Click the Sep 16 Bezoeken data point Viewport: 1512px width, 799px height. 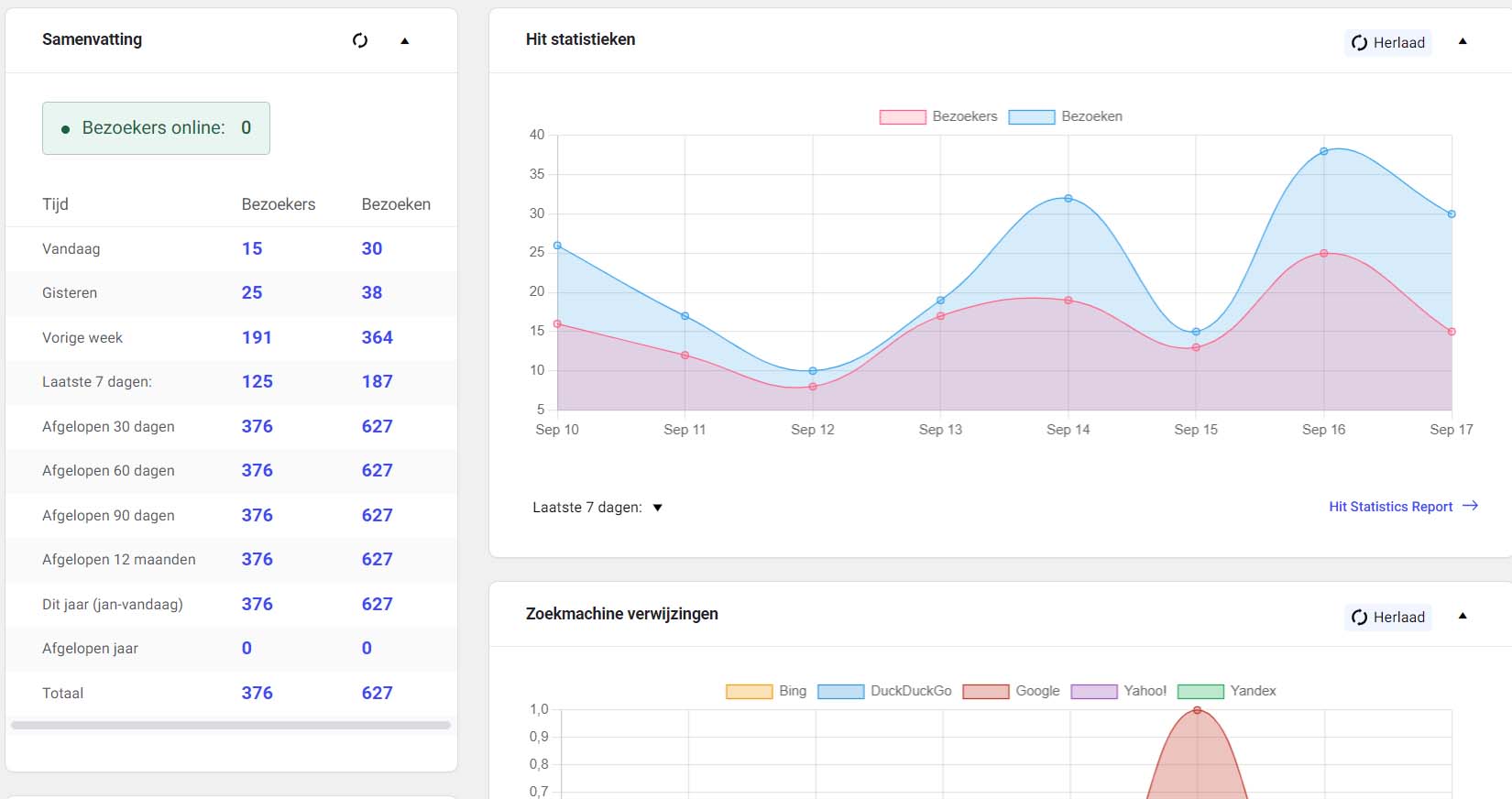(x=1324, y=151)
